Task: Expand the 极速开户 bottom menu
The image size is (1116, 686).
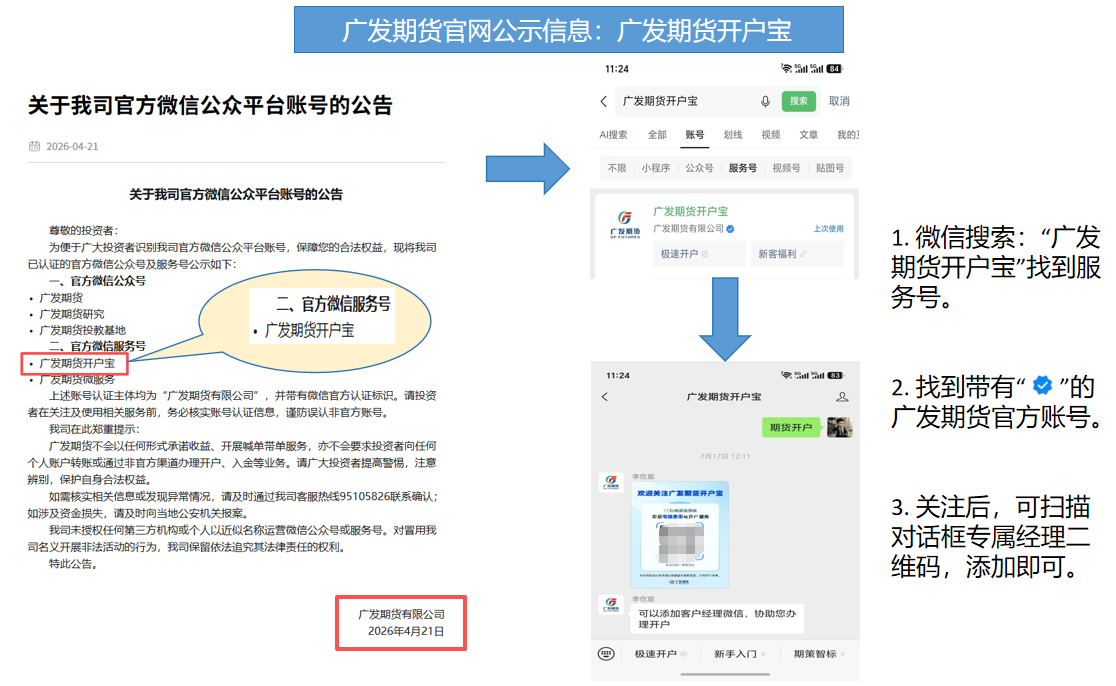Action: tap(660, 654)
